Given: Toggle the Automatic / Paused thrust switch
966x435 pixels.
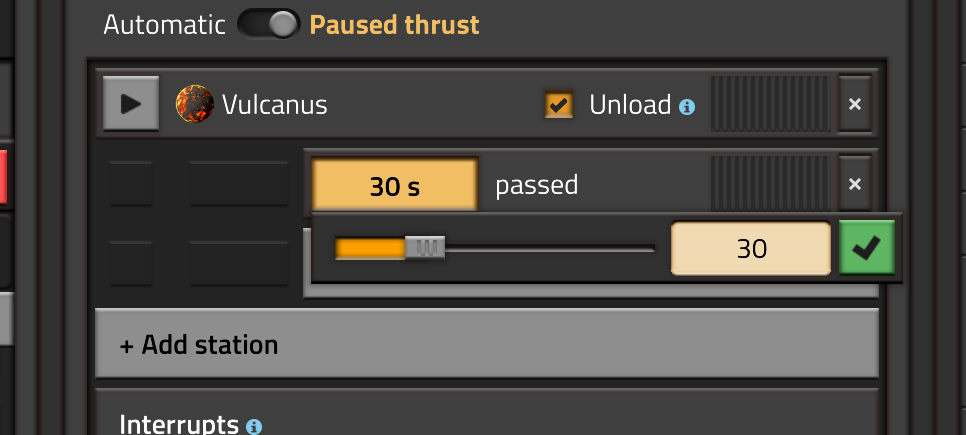Looking at the screenshot, I should [x=269, y=24].
